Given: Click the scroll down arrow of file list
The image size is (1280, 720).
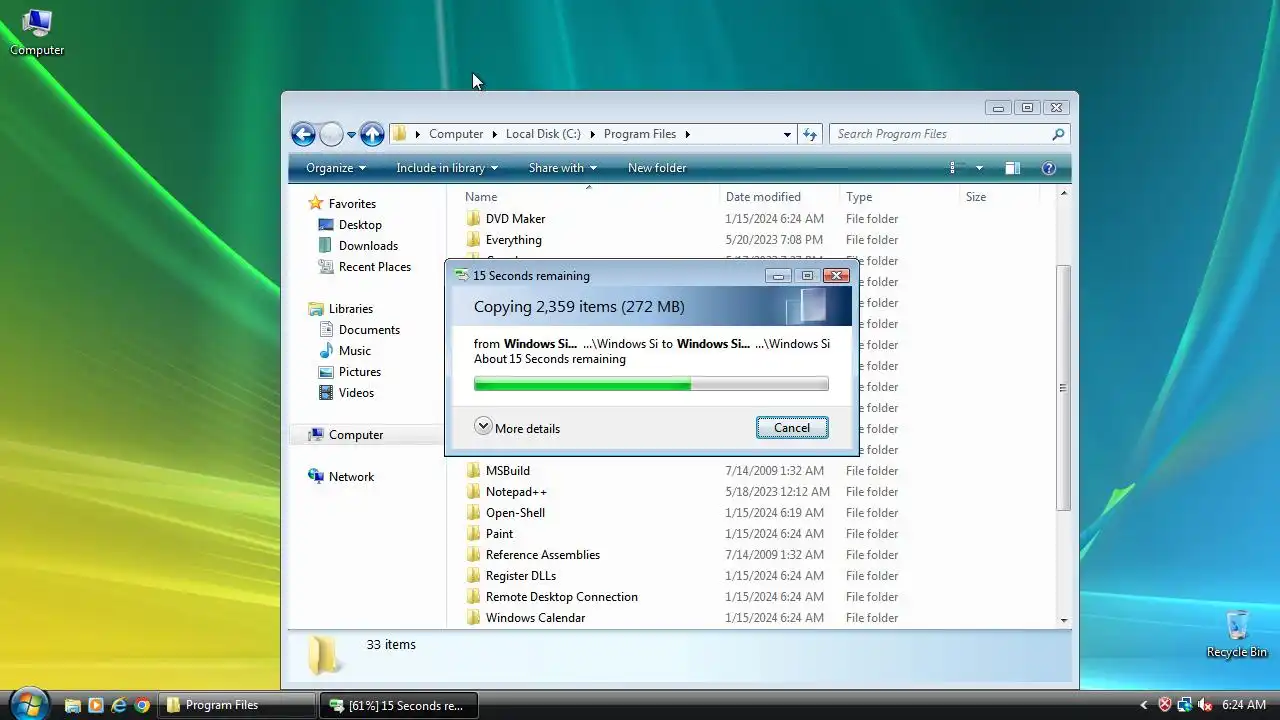Looking at the screenshot, I should pos(1063,620).
